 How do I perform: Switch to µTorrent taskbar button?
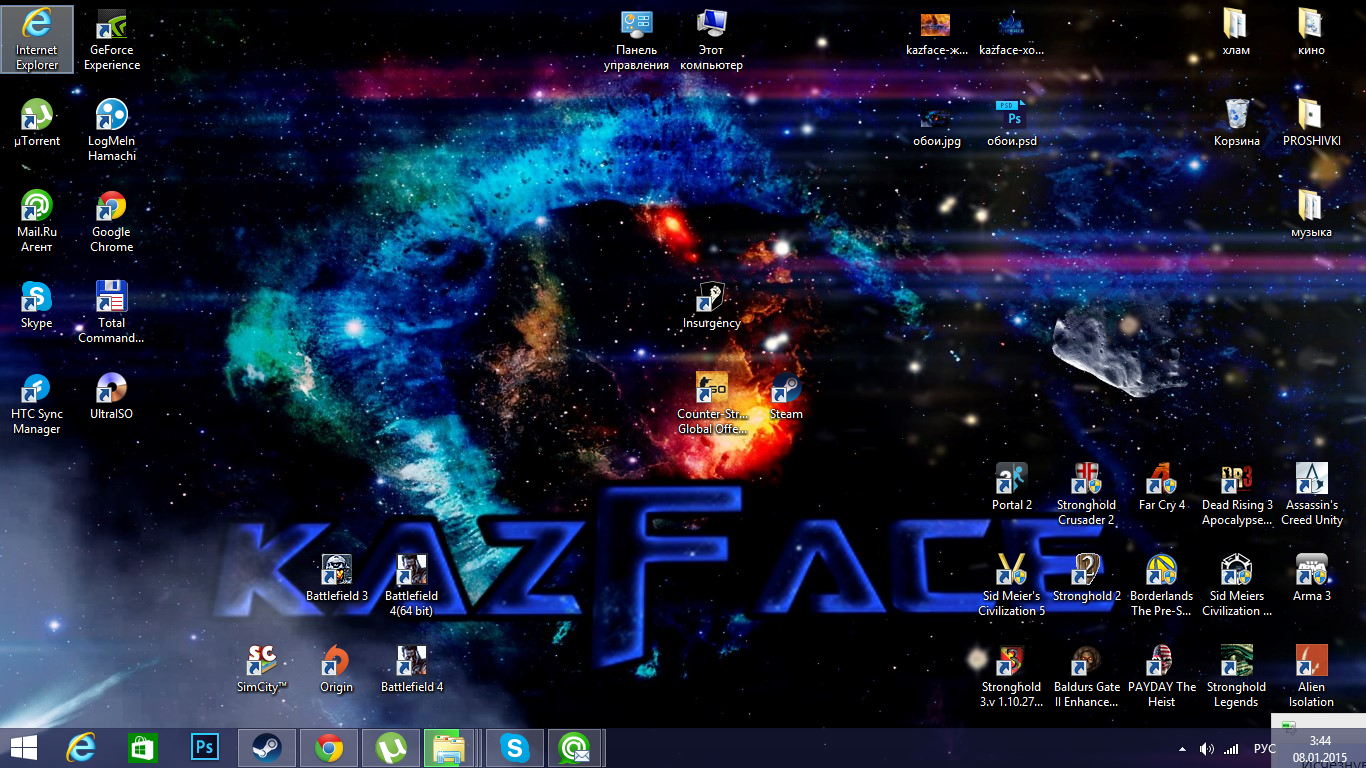coord(391,748)
